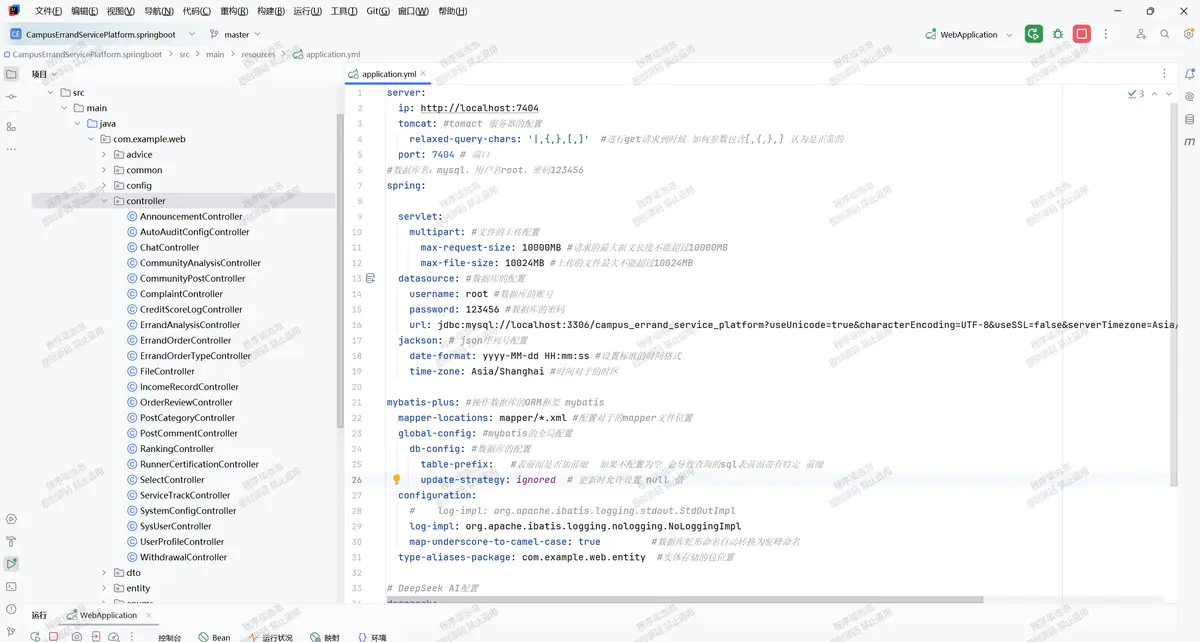Open the Structure tool window icon

[11, 127]
